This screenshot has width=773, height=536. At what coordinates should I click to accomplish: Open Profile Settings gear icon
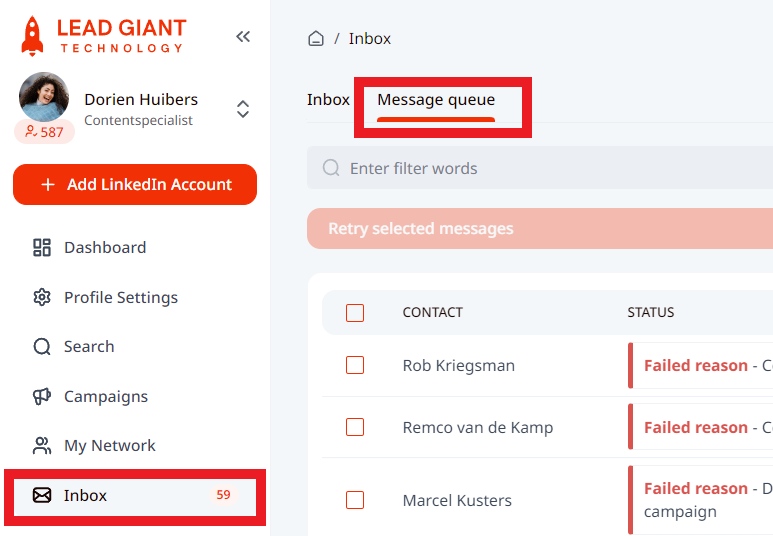tap(42, 297)
